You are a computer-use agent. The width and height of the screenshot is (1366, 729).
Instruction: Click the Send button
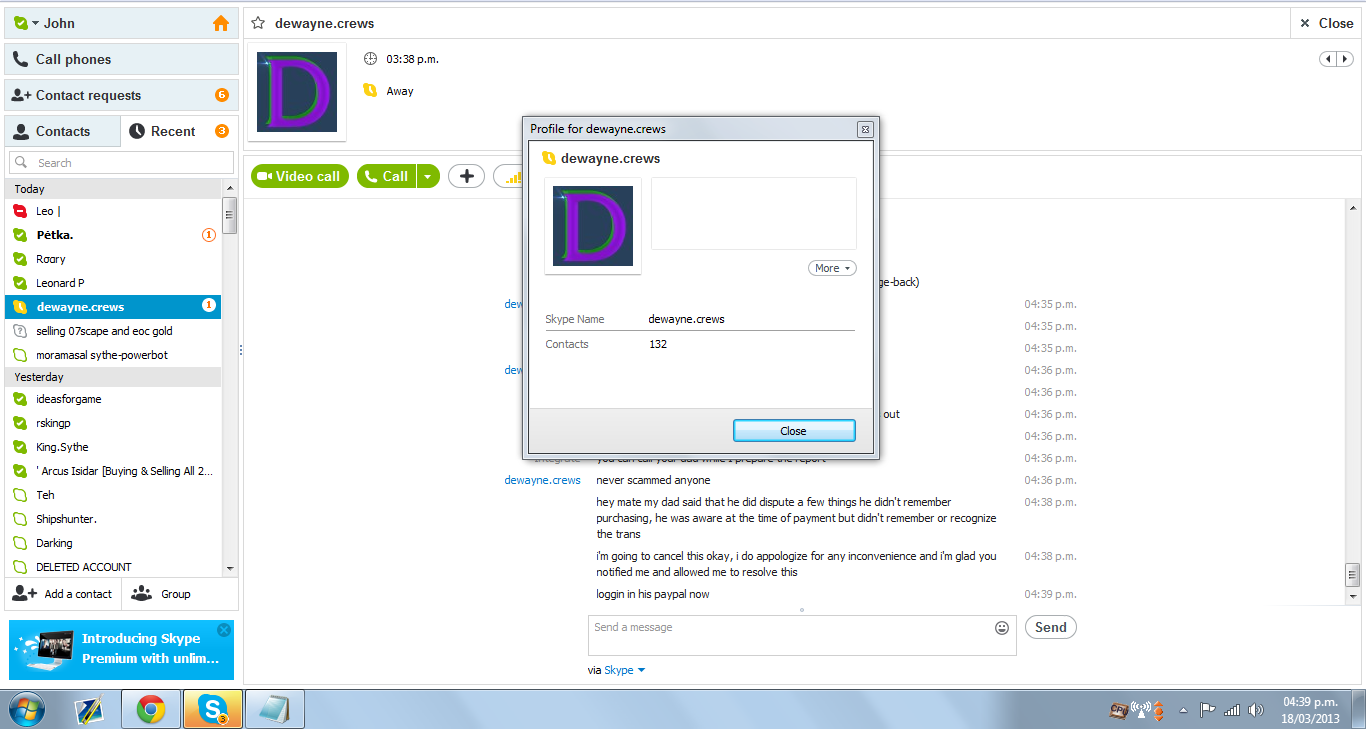click(x=1051, y=627)
